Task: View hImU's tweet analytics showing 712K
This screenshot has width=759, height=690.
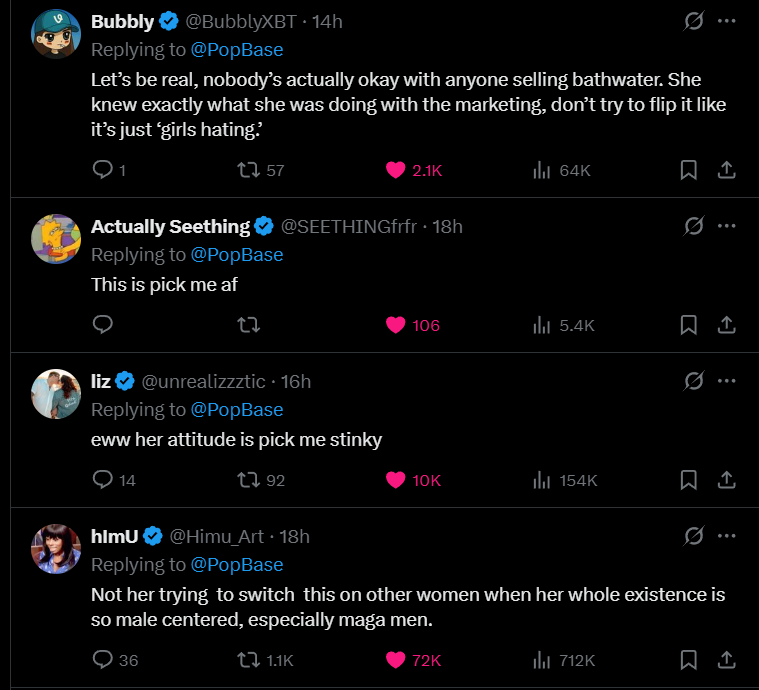Action: pyautogui.click(x=564, y=660)
